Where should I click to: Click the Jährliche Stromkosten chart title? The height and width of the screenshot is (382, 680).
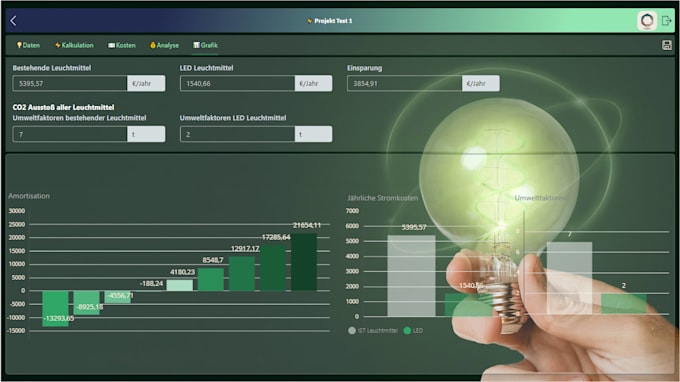click(x=382, y=198)
